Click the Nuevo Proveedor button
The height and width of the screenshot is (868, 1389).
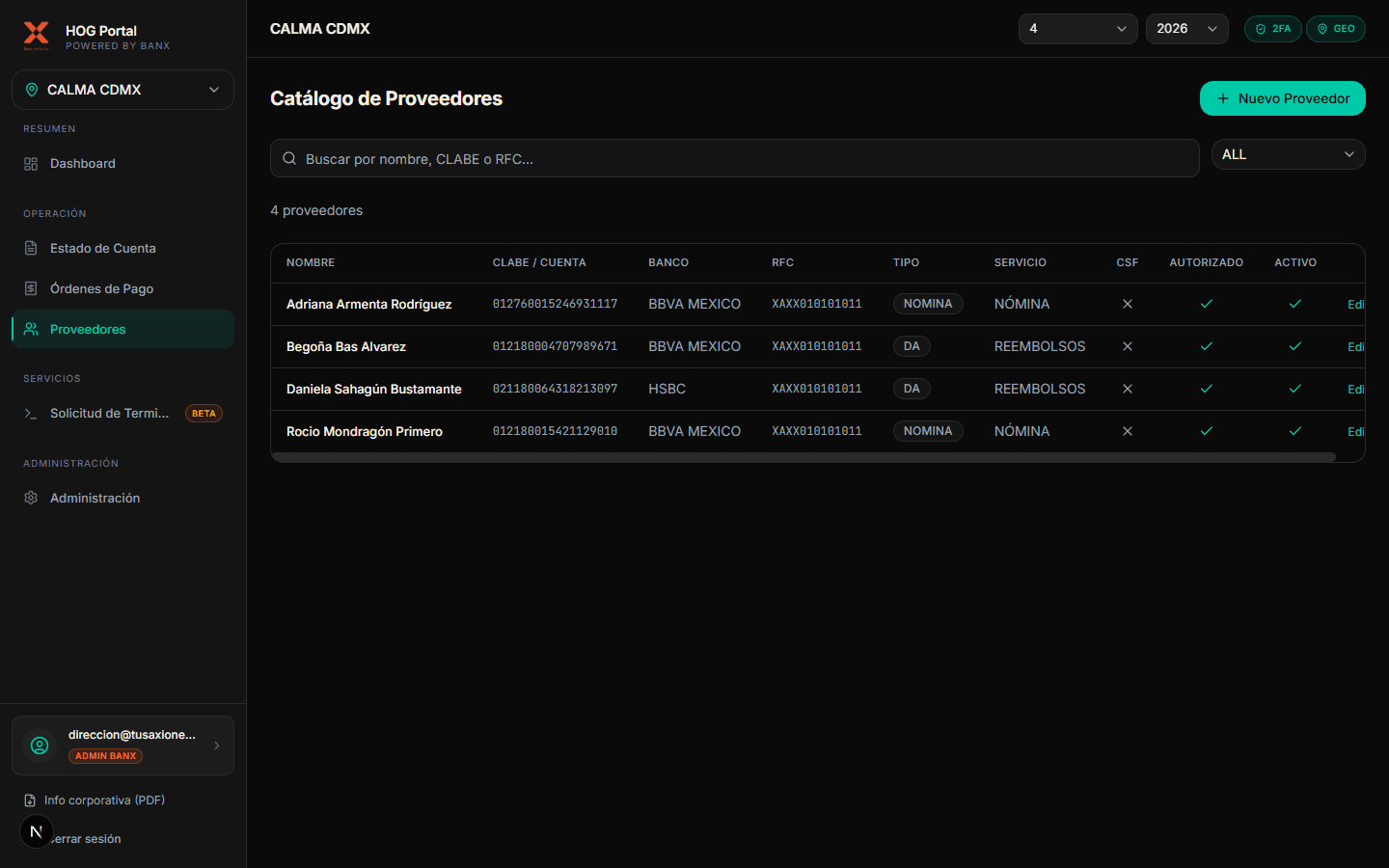tap(1282, 98)
